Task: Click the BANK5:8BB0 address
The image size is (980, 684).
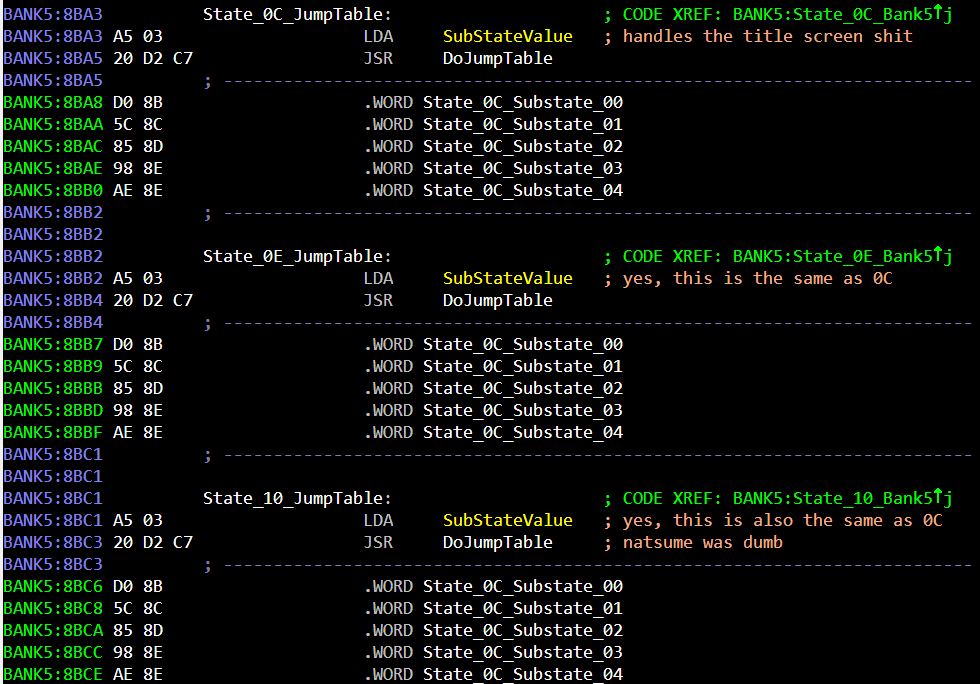Action: (x=52, y=190)
